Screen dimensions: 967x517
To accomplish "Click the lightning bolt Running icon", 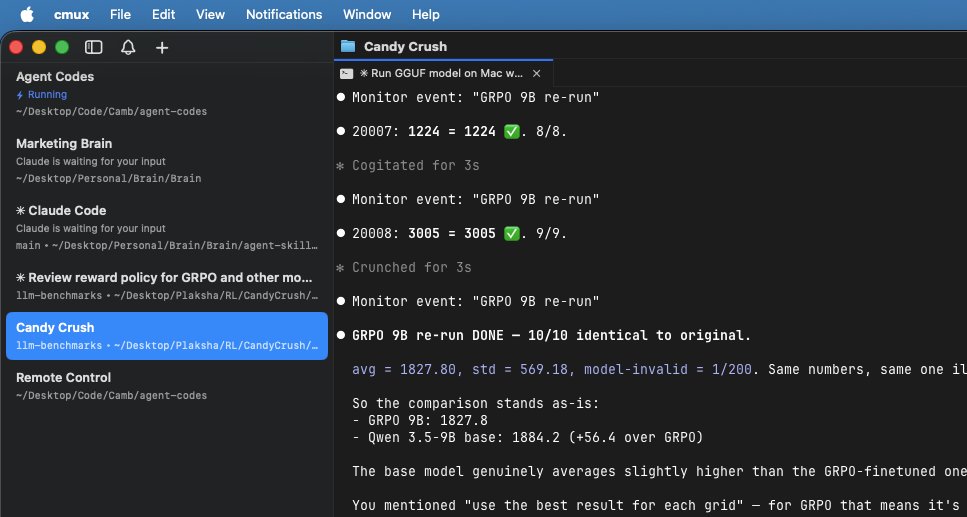I will [x=20, y=95].
